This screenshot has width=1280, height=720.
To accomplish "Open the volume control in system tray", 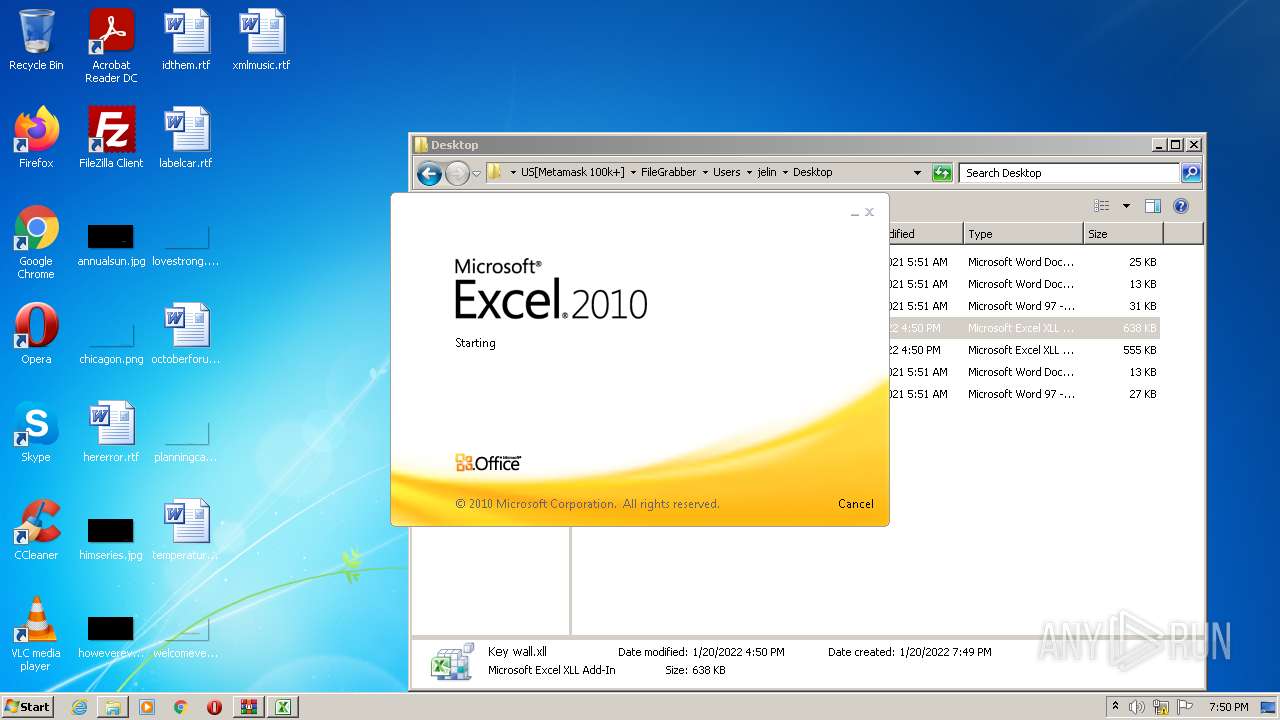I will pyautogui.click(x=1137, y=707).
